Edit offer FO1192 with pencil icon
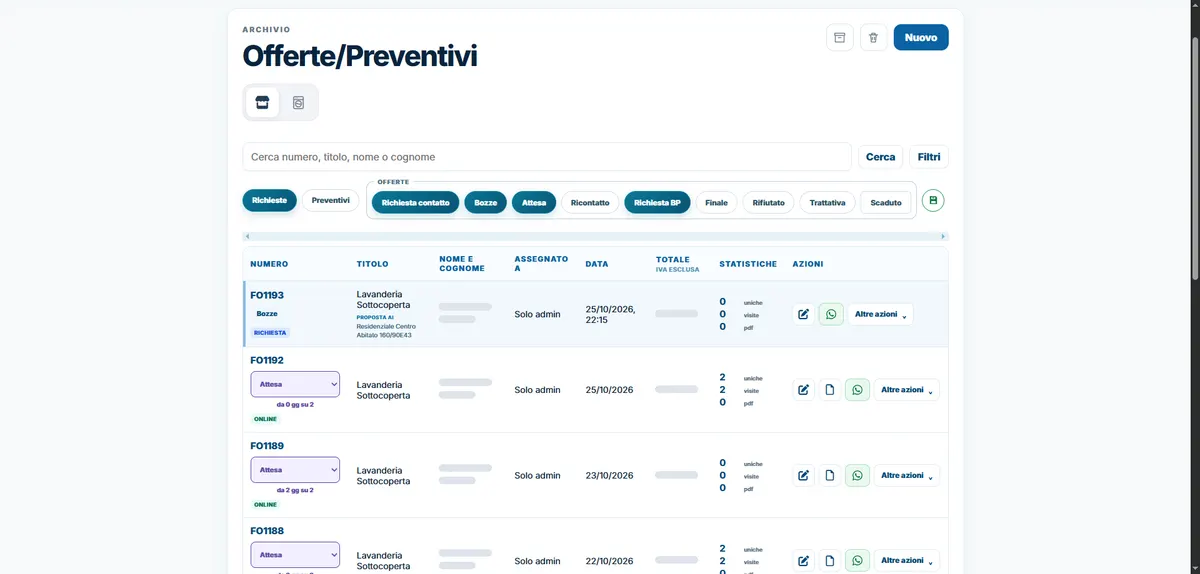1200x574 pixels. (803, 390)
